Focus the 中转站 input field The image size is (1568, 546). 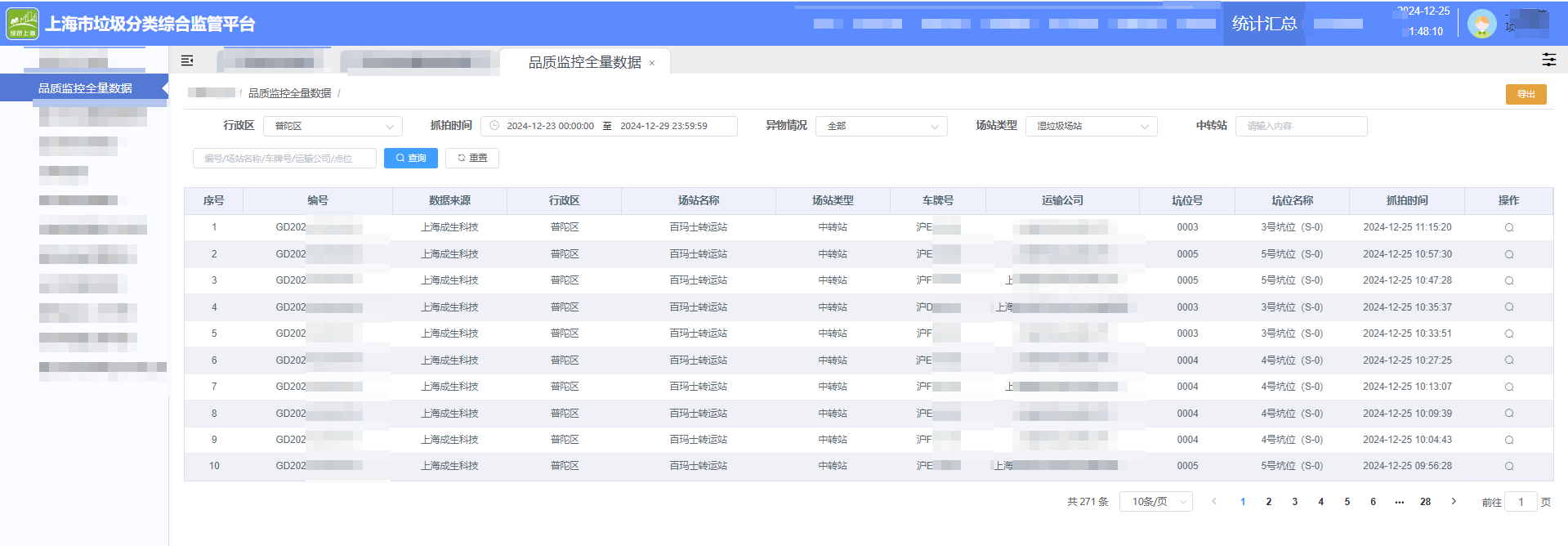pos(1301,126)
